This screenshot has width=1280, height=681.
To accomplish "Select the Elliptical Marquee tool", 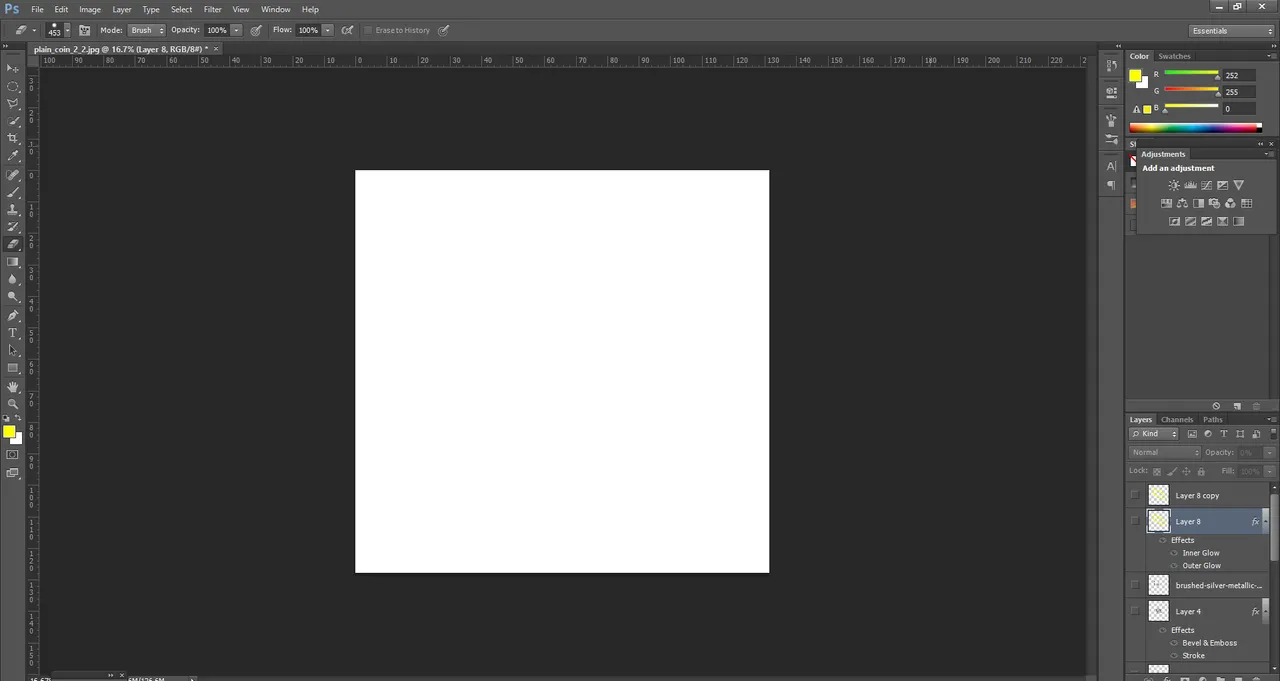I will pyautogui.click(x=13, y=86).
